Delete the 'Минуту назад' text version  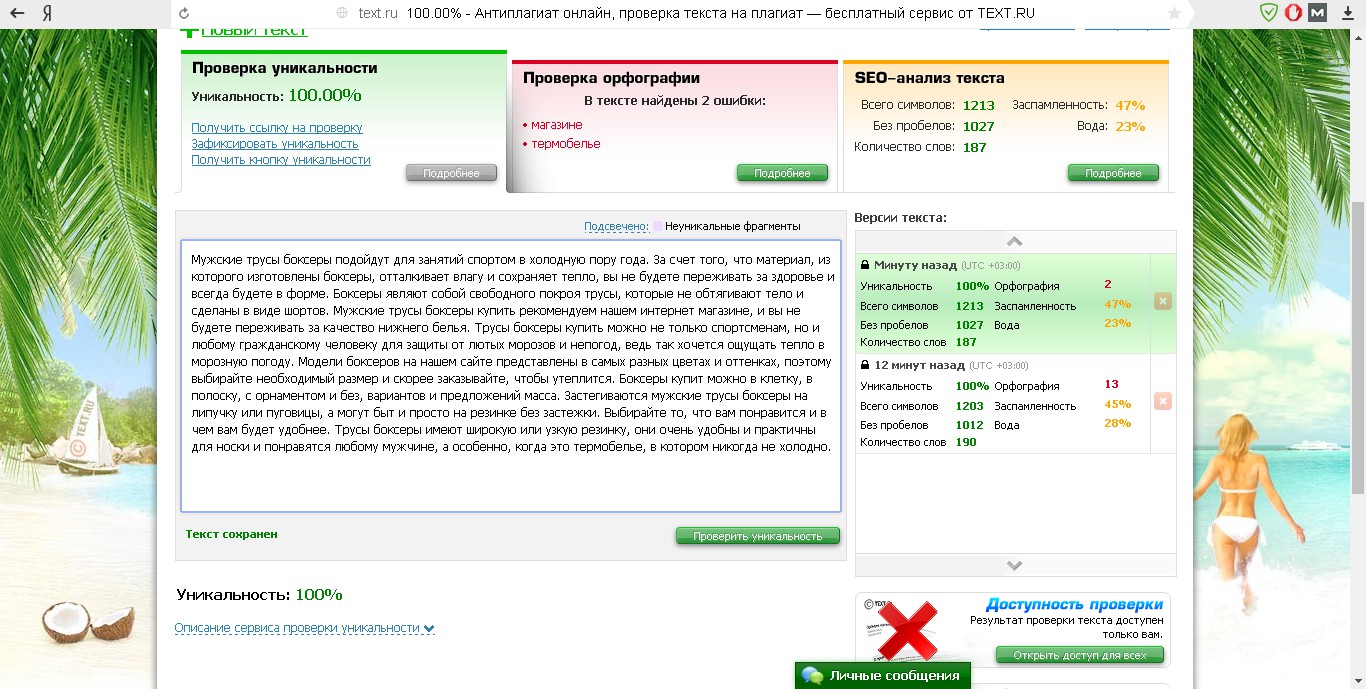(x=1162, y=301)
